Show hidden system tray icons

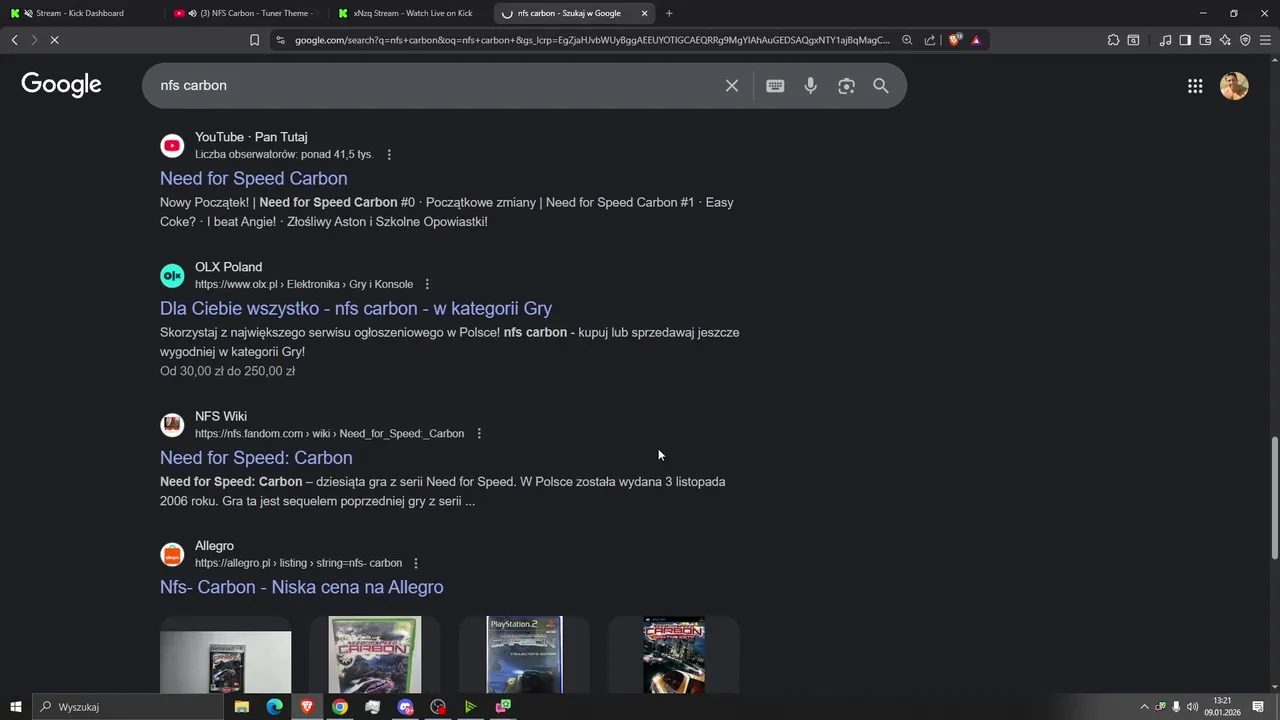click(1145, 707)
